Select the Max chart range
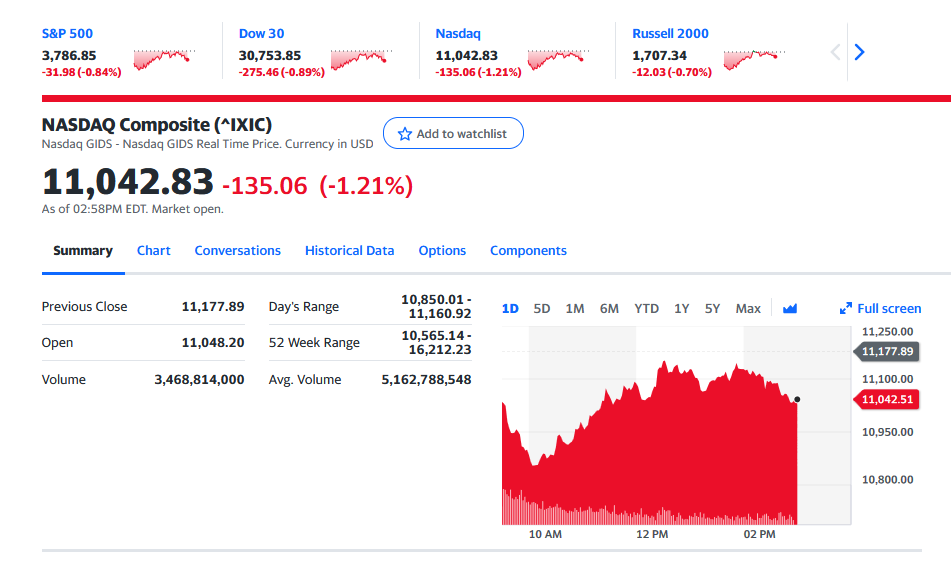 pyautogui.click(x=748, y=309)
